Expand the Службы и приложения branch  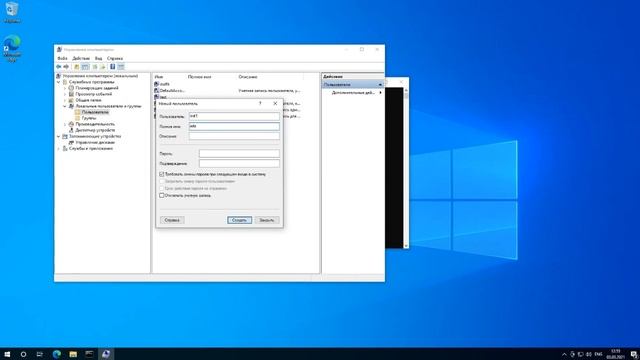(x=58, y=149)
